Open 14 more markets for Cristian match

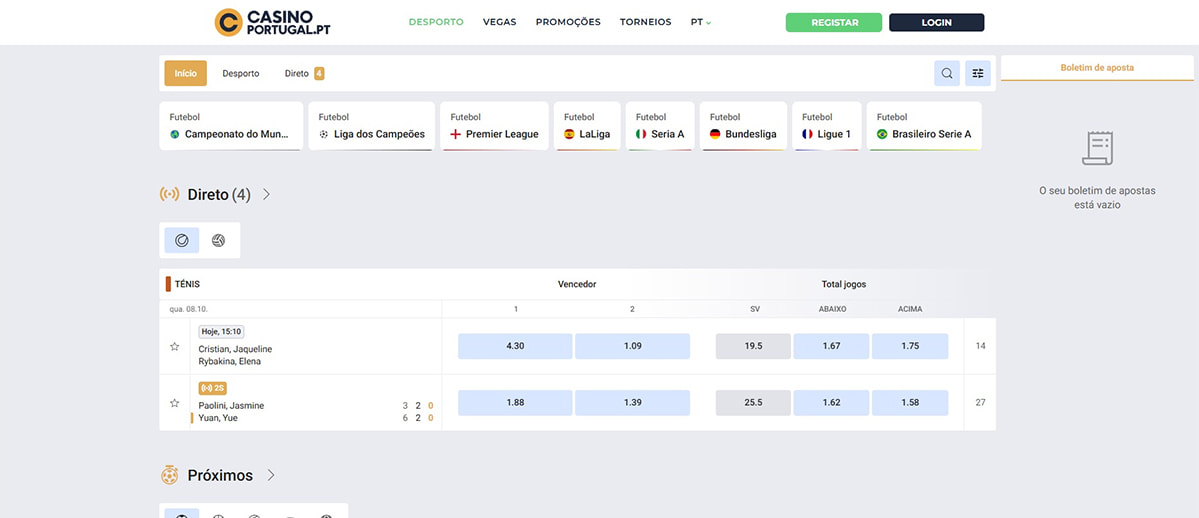[980, 346]
